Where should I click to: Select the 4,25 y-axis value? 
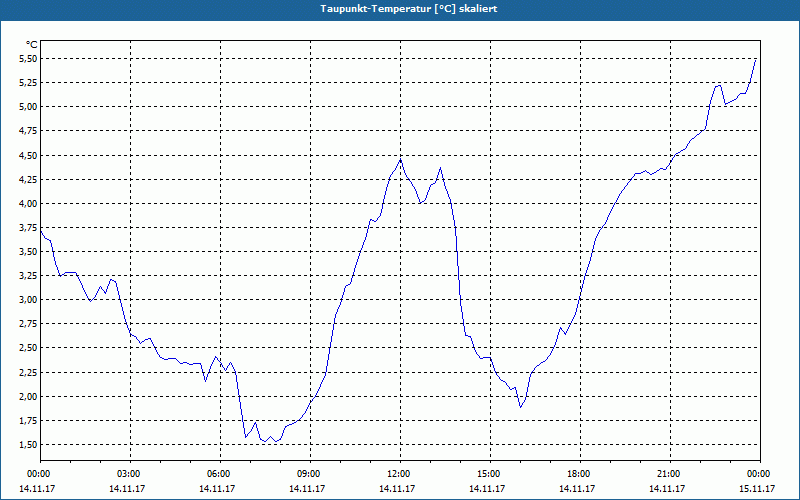[28, 180]
